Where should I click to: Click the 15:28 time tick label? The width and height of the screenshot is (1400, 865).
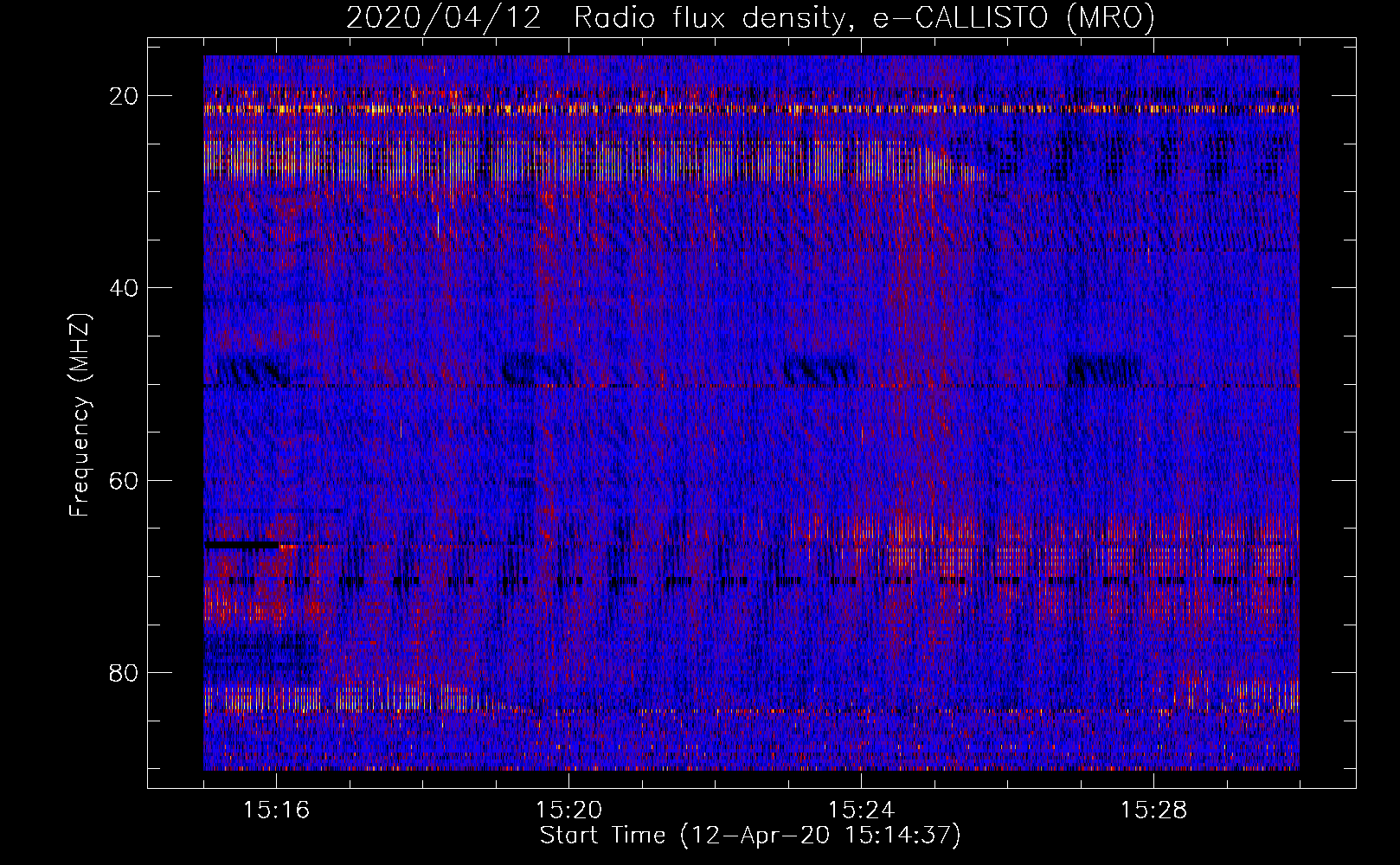click(1153, 811)
